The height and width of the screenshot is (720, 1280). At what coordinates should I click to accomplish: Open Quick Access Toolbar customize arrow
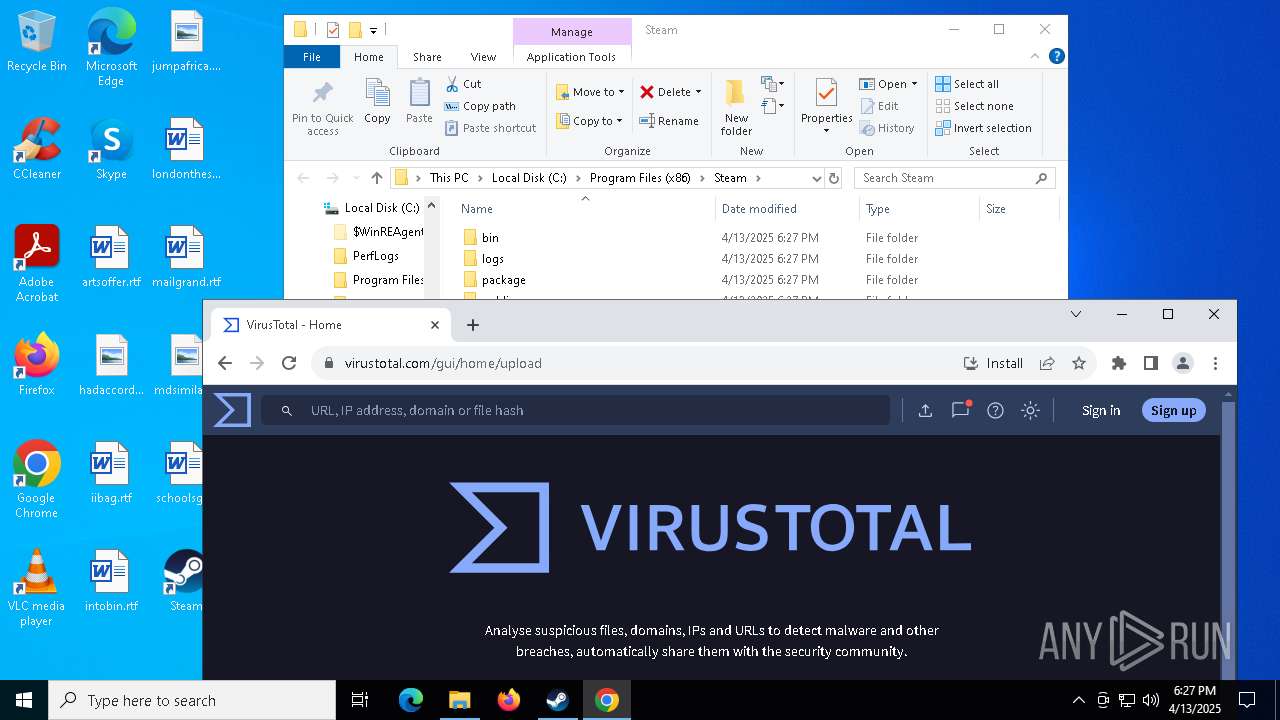(x=373, y=30)
